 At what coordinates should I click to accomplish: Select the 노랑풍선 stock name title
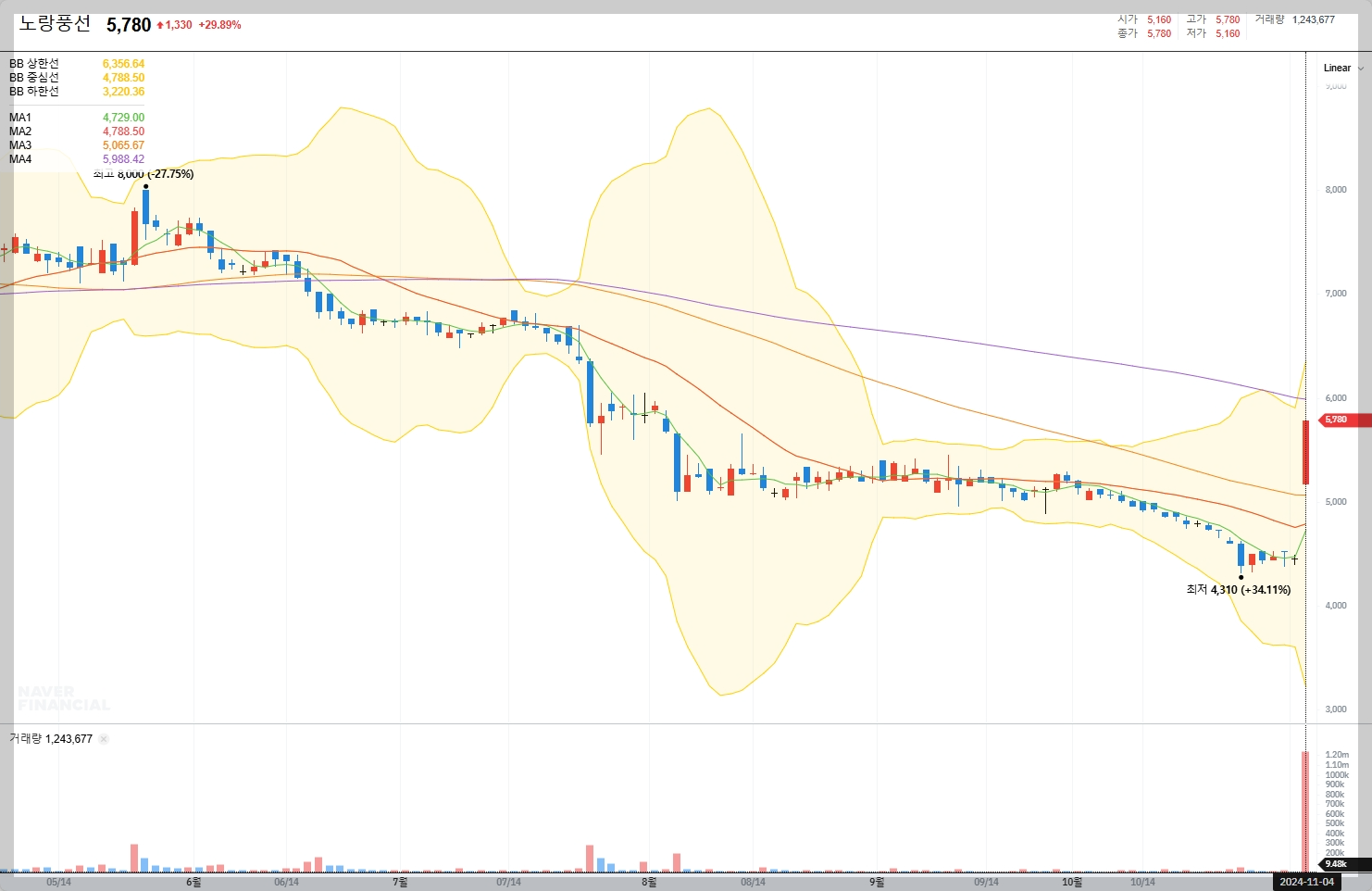tap(55, 24)
